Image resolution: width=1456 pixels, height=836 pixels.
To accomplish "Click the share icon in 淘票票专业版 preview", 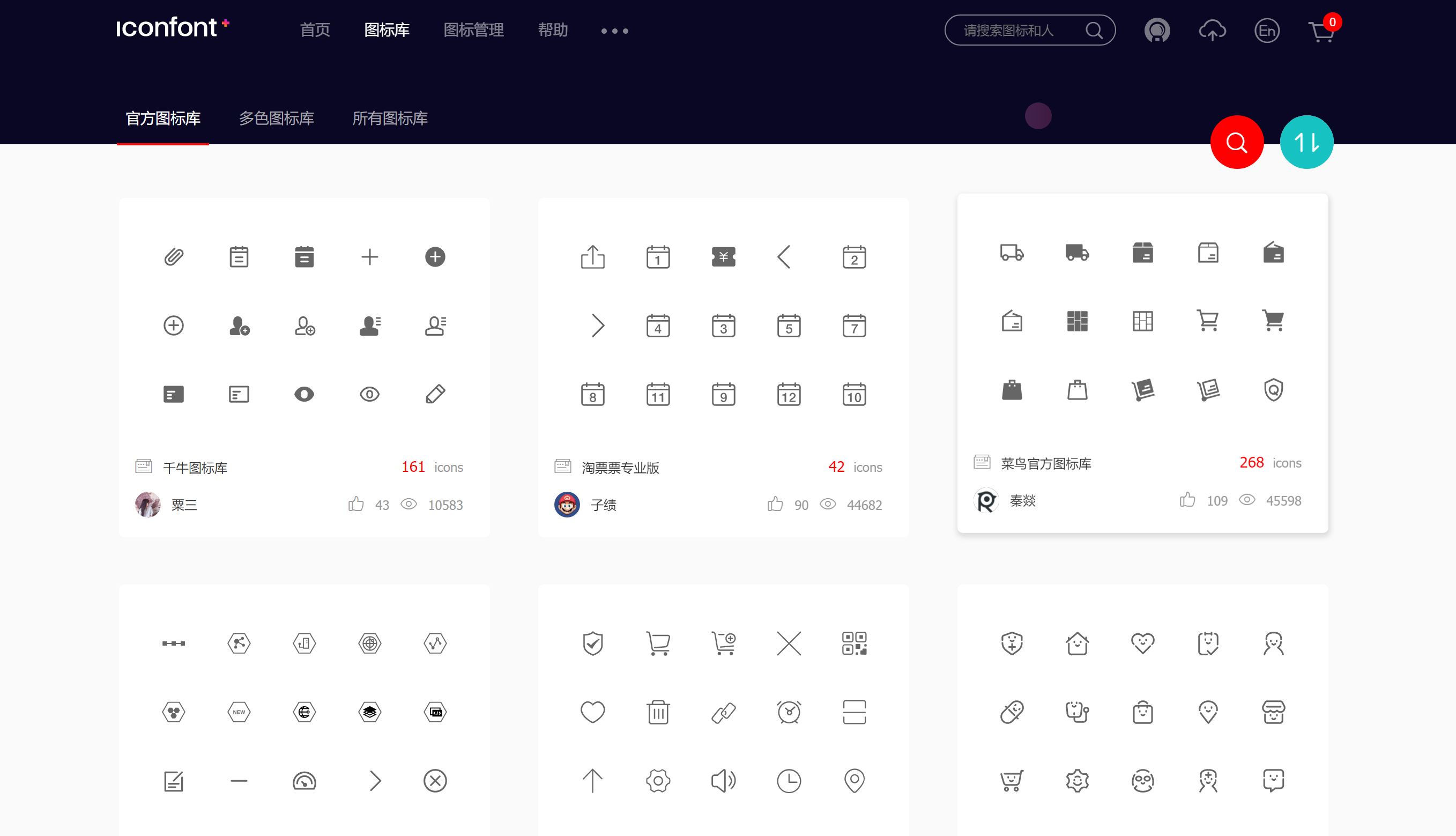I will click(593, 257).
